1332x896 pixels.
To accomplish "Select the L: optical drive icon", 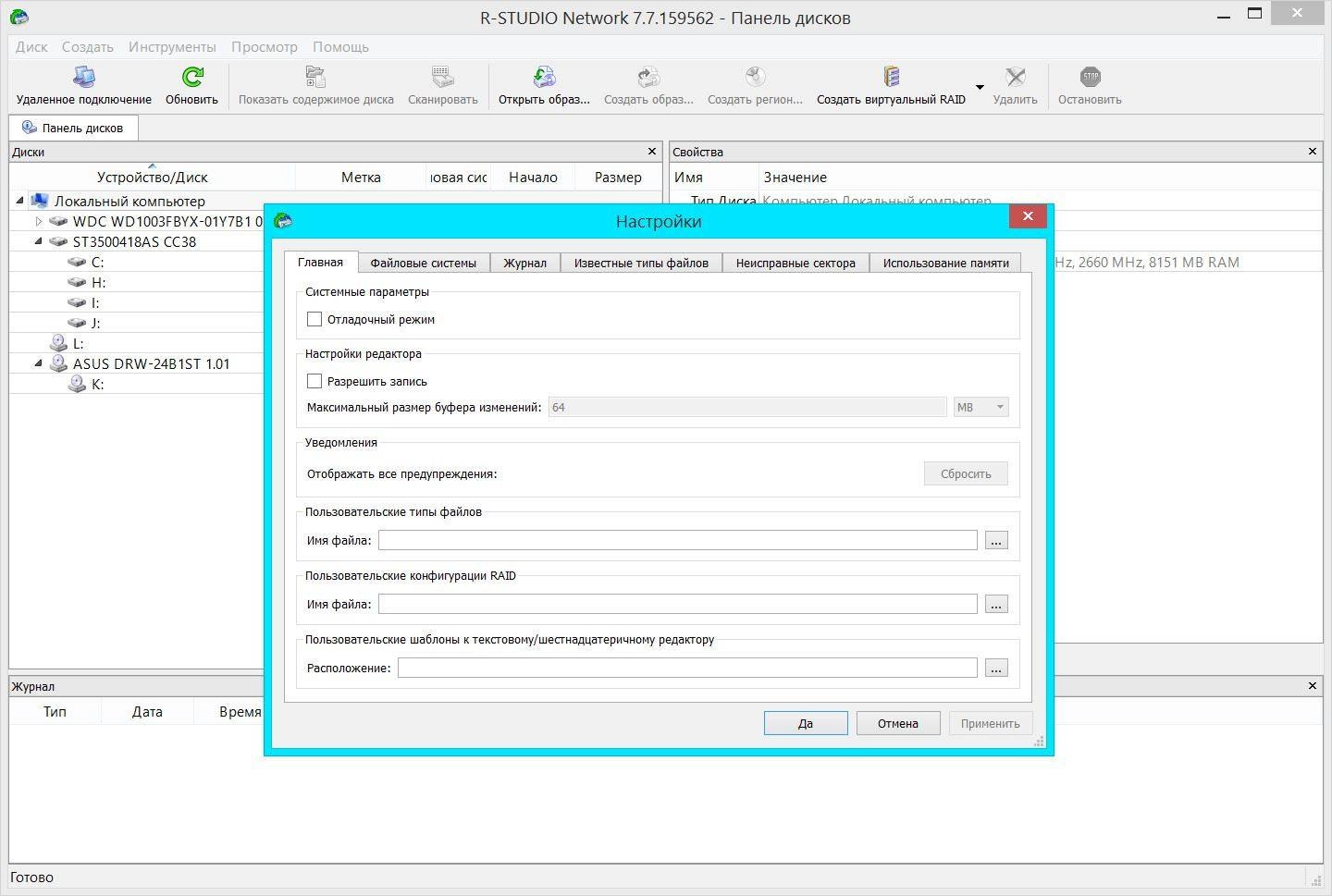I will click(58, 343).
